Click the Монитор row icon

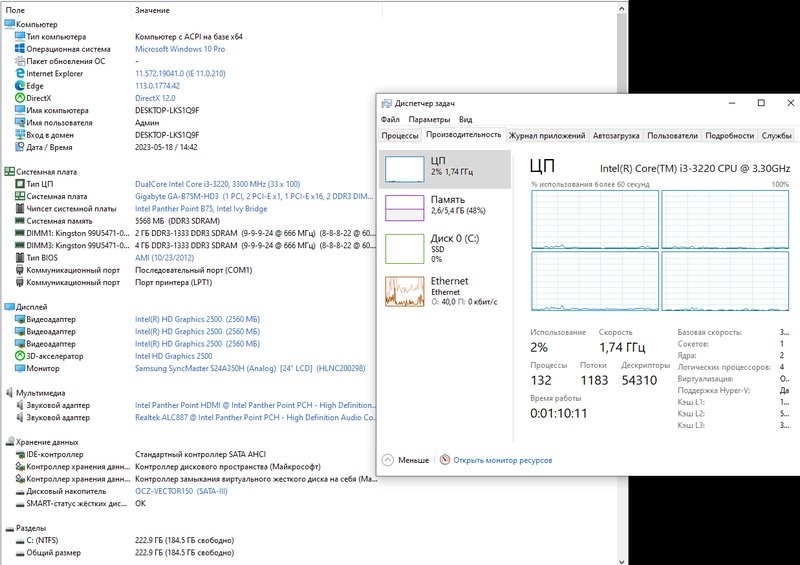[x=20, y=368]
